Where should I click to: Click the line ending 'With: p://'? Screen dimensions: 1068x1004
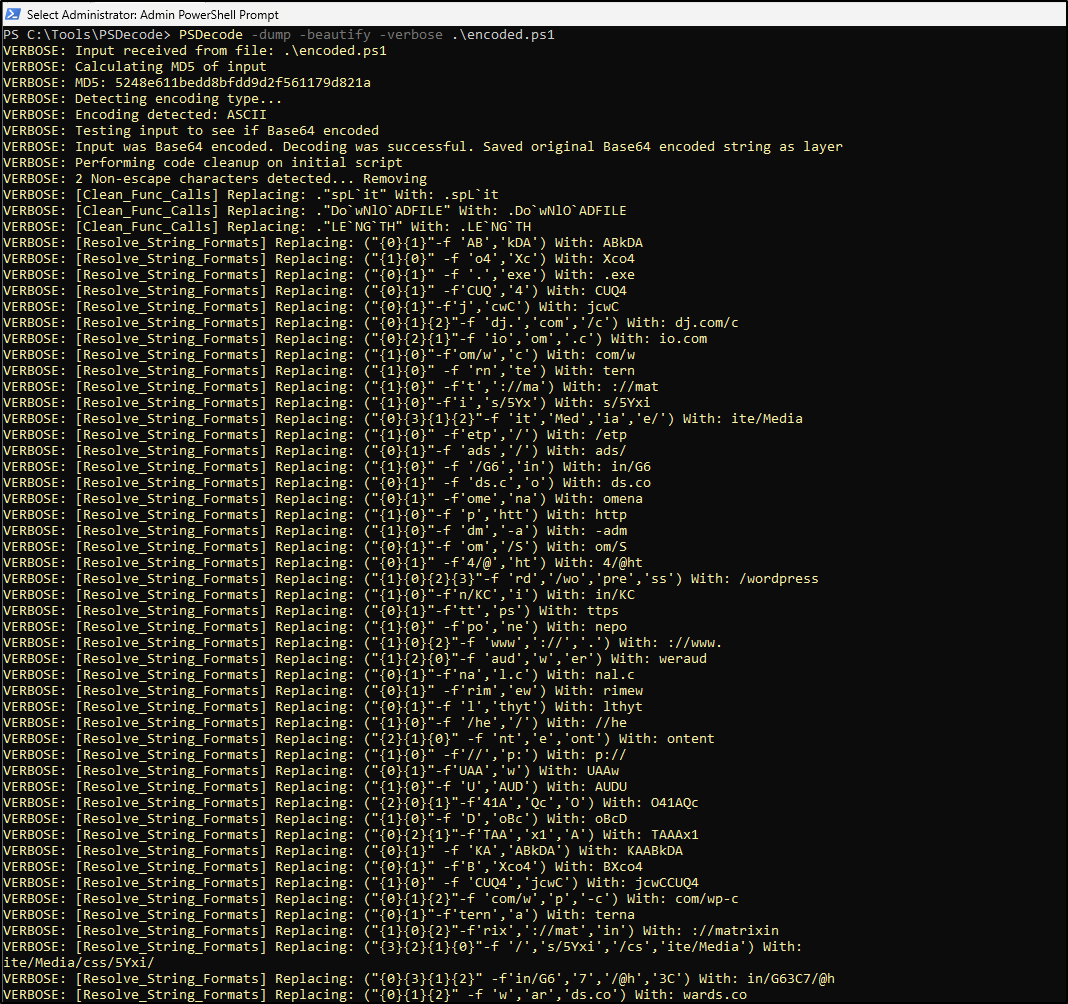[x=315, y=755]
